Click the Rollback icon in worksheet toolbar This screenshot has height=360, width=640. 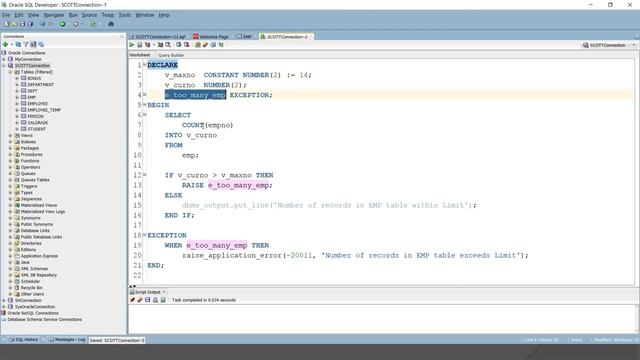187,45
